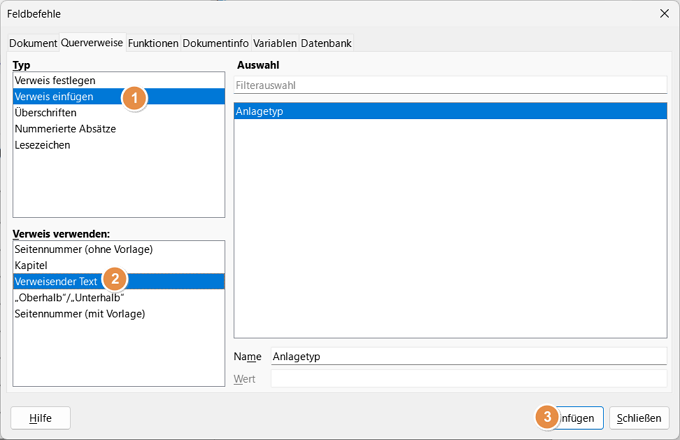The image size is (680, 440).
Task: Choose '„Oberhalb"/„Unterhalb"' reference format
Action: pyautogui.click(x=69, y=298)
